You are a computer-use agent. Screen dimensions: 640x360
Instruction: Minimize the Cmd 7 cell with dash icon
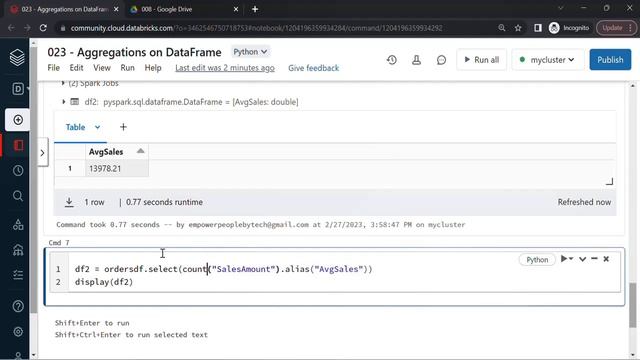(x=594, y=259)
